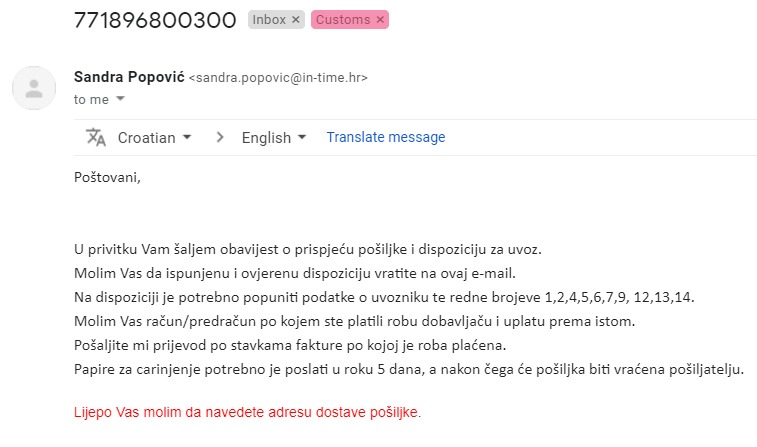Screen dimensions: 757x447
Task: Click the Translate message link
Action: 385,137
